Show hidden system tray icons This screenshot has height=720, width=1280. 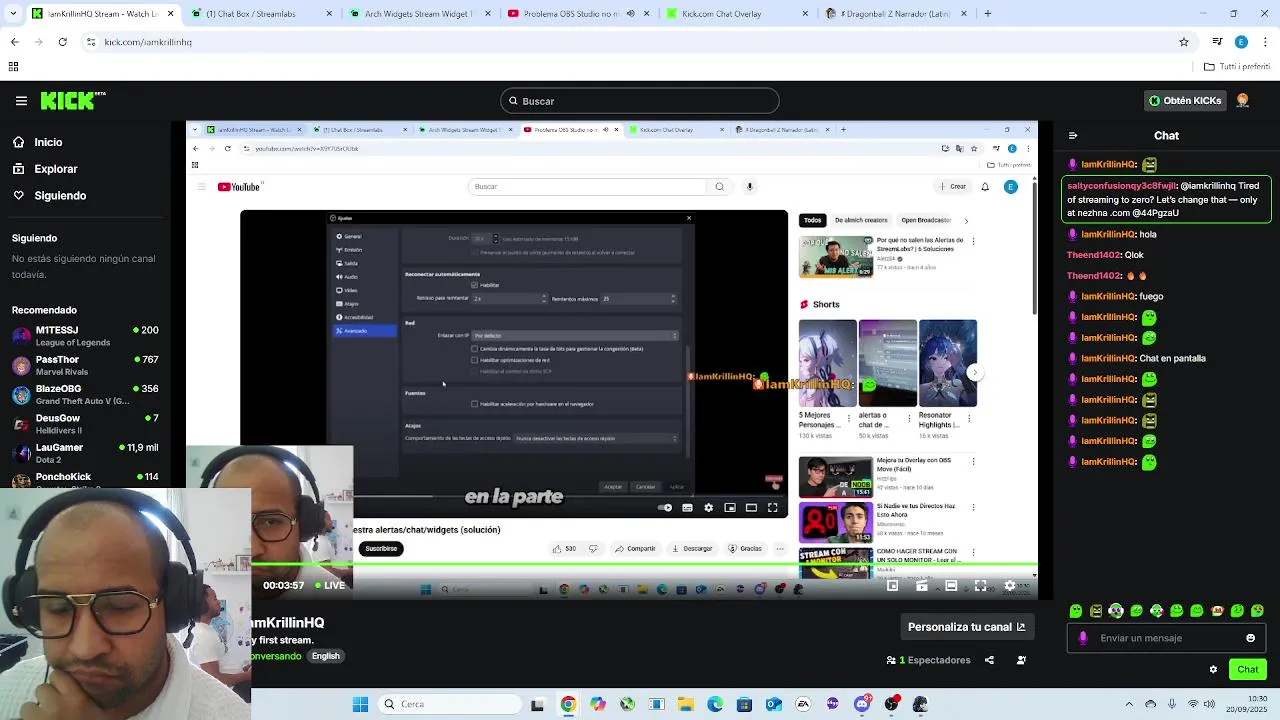click(1129, 704)
